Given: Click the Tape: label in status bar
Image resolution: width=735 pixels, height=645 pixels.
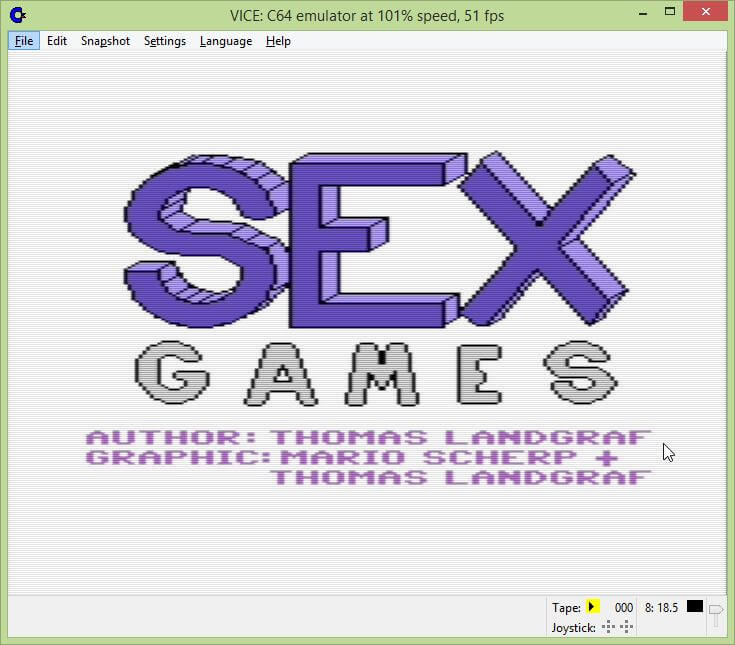Looking at the screenshot, I should tap(566, 608).
